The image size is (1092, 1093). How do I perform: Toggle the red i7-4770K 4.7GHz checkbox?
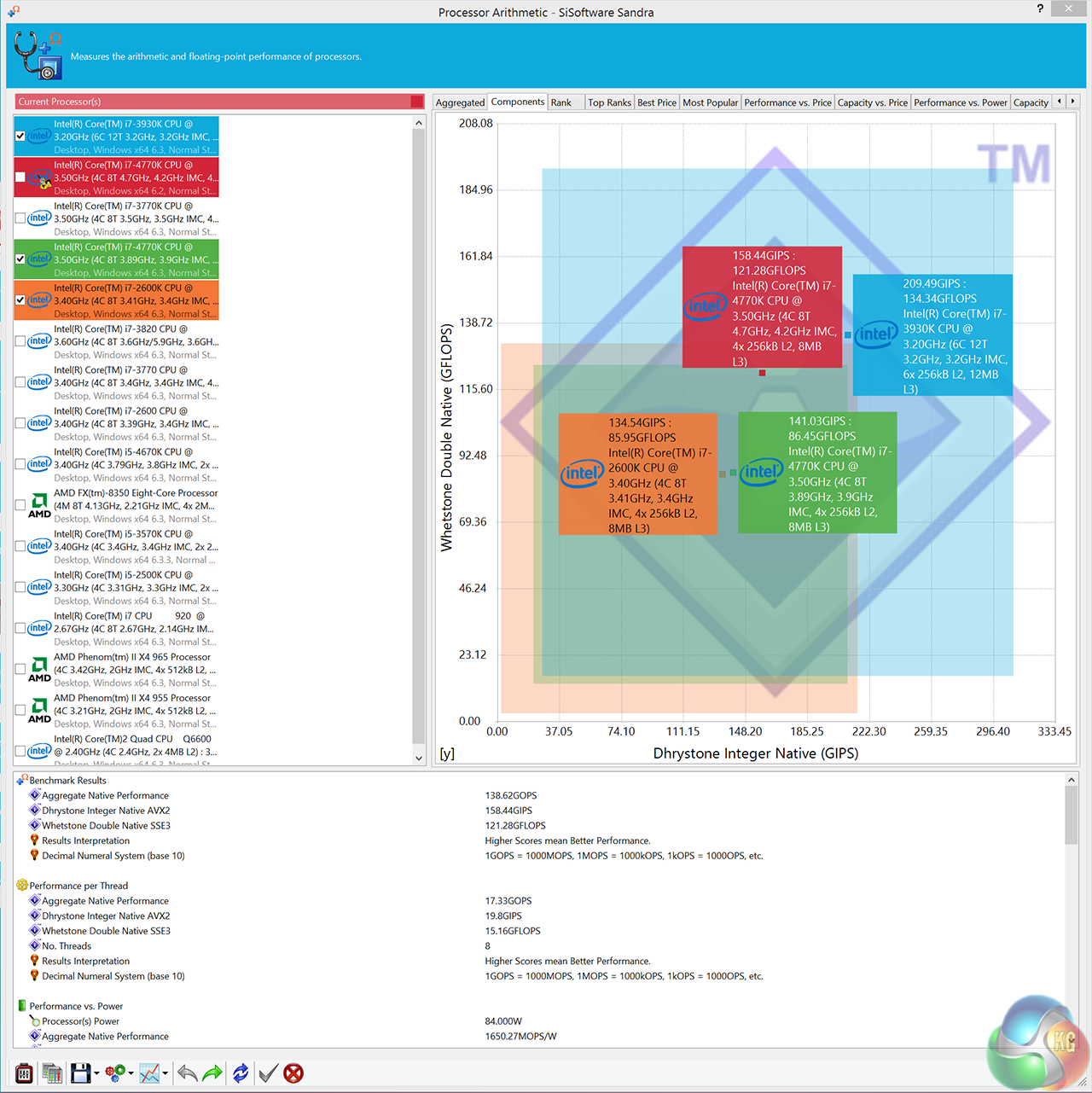20,177
